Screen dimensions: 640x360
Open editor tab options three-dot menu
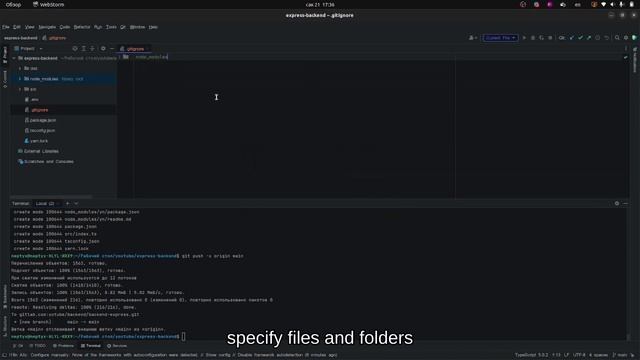click(626, 49)
